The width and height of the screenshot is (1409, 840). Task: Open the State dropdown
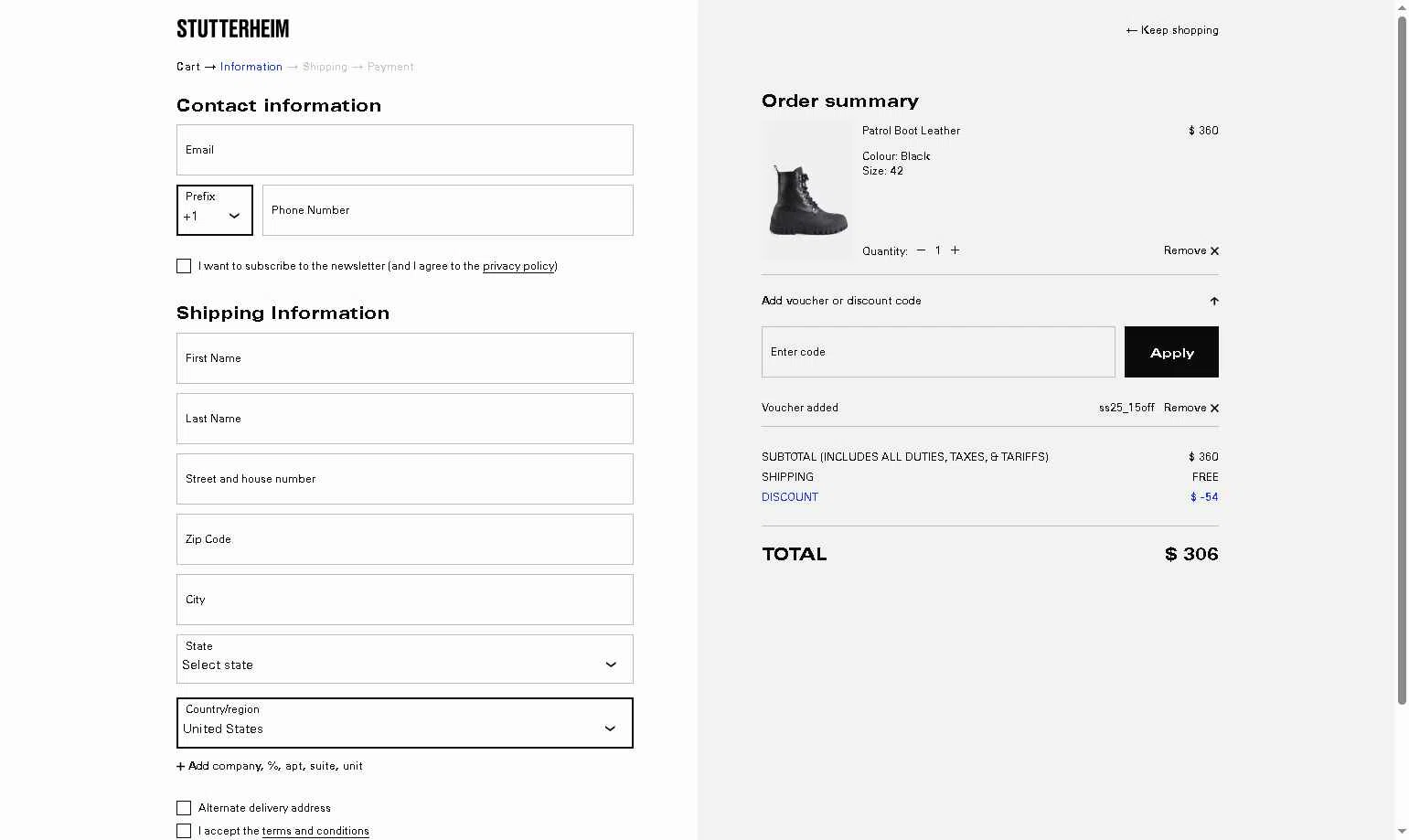click(x=405, y=659)
